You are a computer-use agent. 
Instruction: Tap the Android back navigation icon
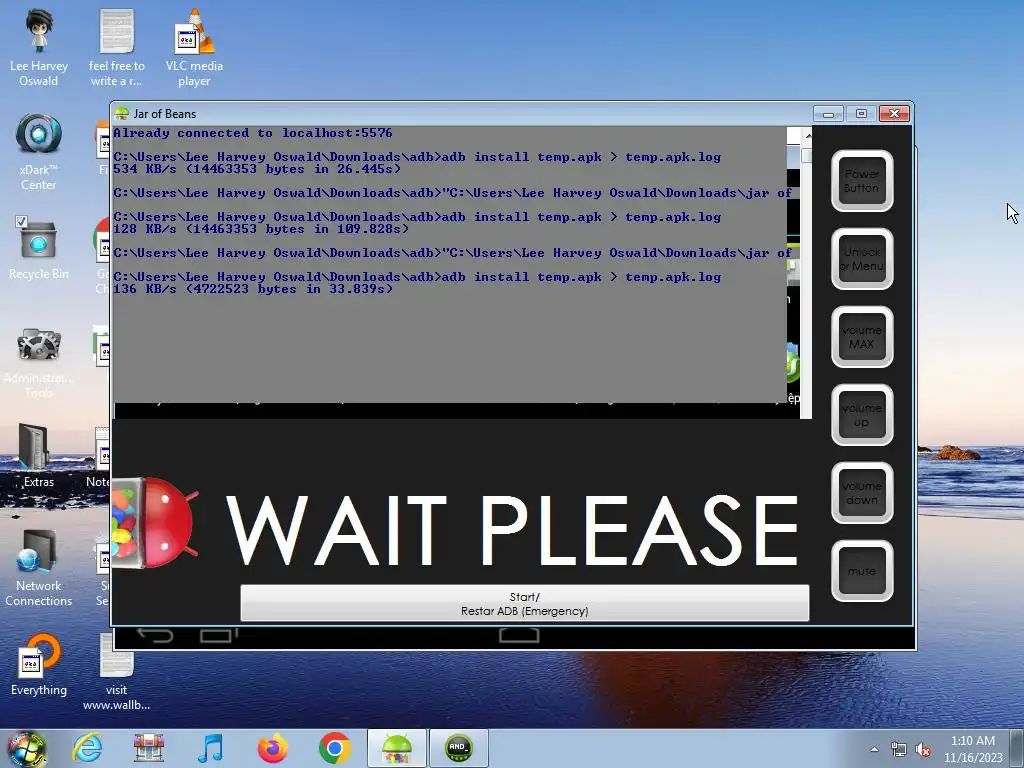(155, 635)
